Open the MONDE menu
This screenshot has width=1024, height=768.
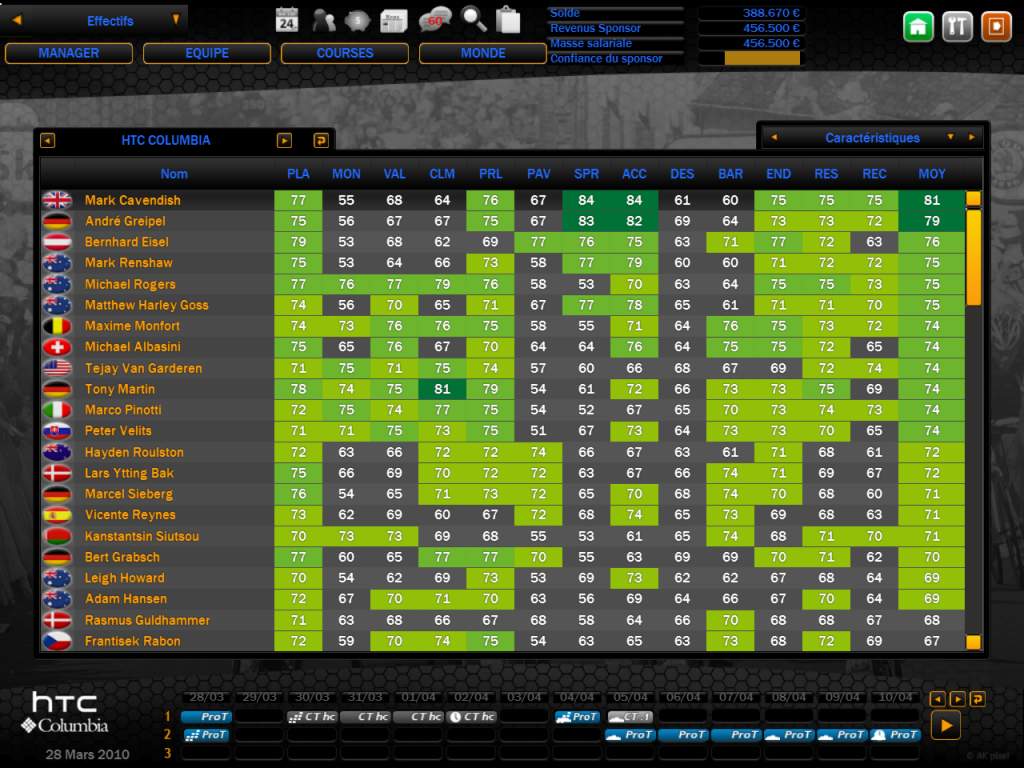pyautogui.click(x=483, y=54)
